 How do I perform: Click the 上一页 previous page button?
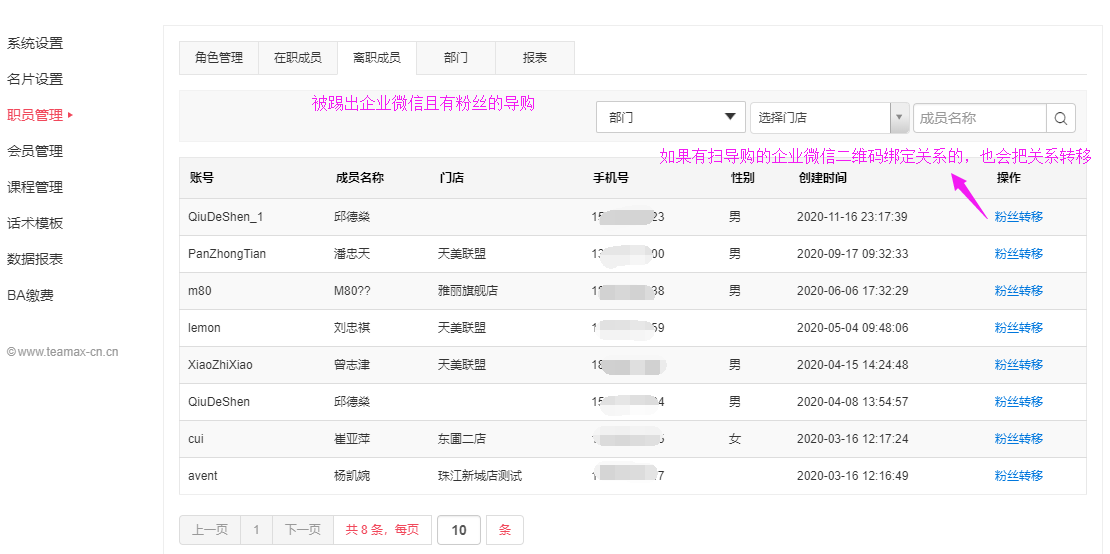[x=210, y=530]
